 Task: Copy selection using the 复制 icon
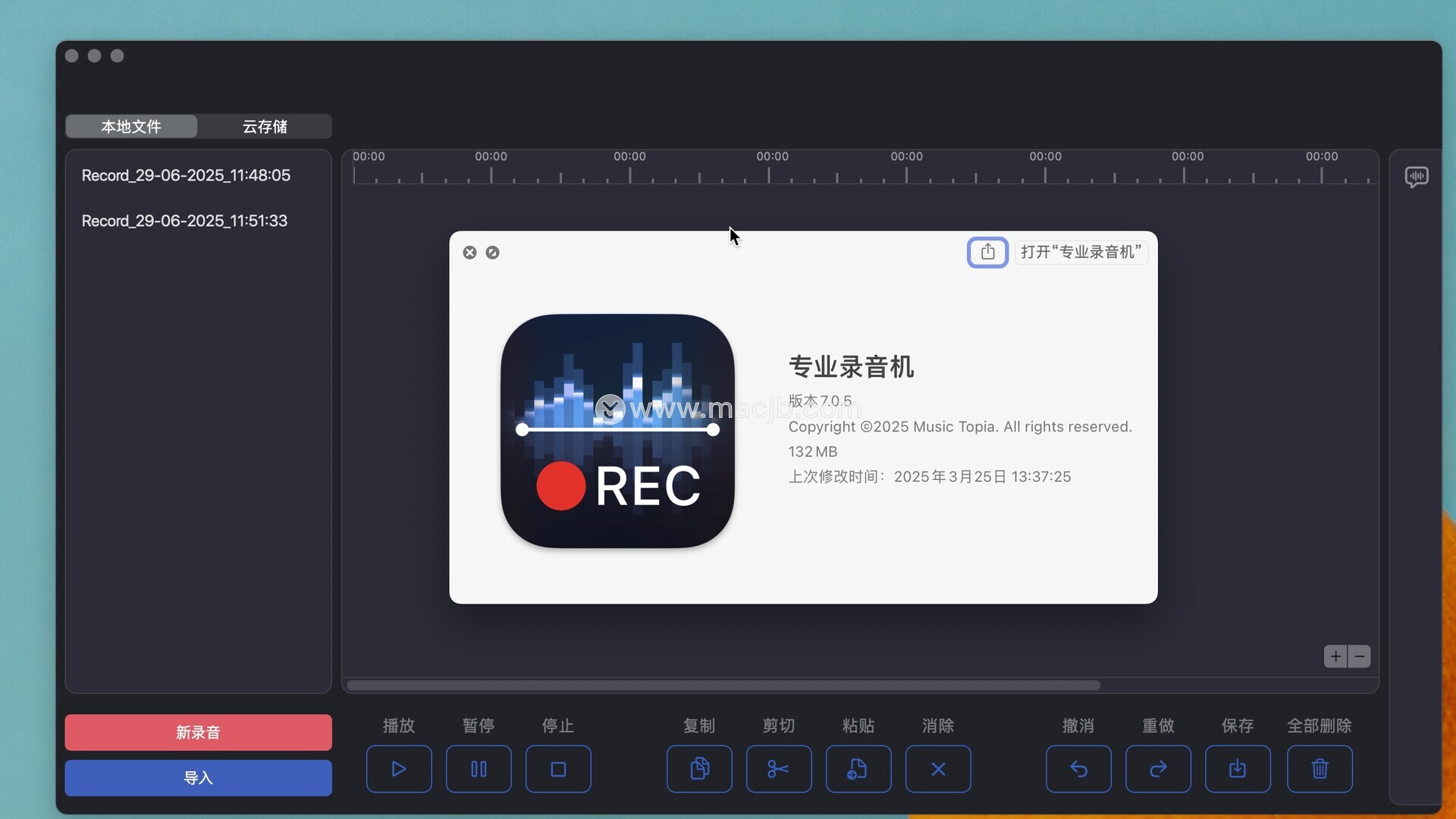click(699, 769)
